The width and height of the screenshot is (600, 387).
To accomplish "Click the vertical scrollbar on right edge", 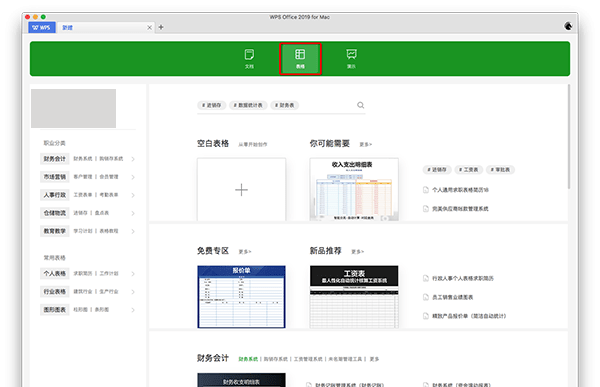I will point(569,137).
